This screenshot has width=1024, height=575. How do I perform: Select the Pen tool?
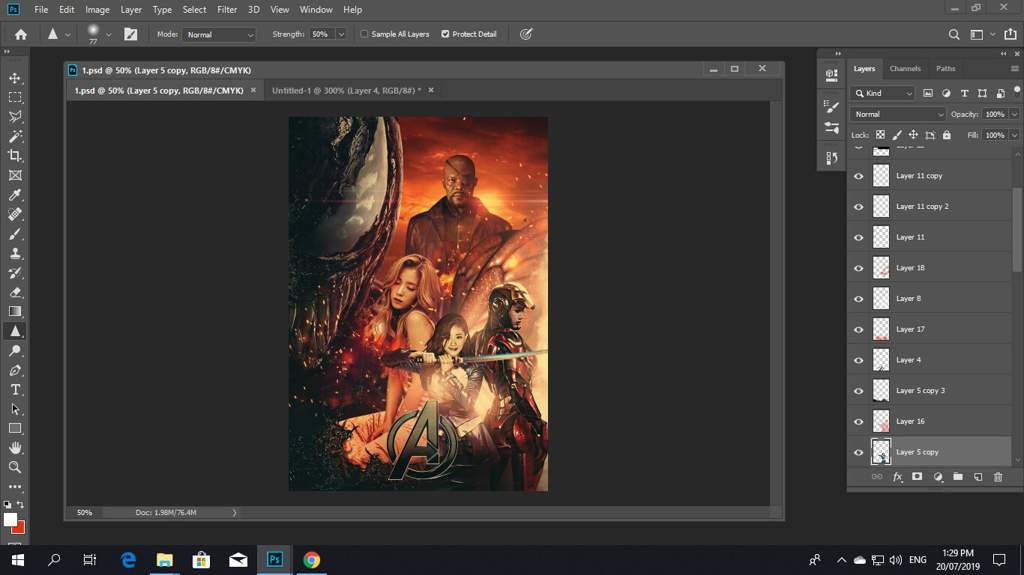coord(15,370)
